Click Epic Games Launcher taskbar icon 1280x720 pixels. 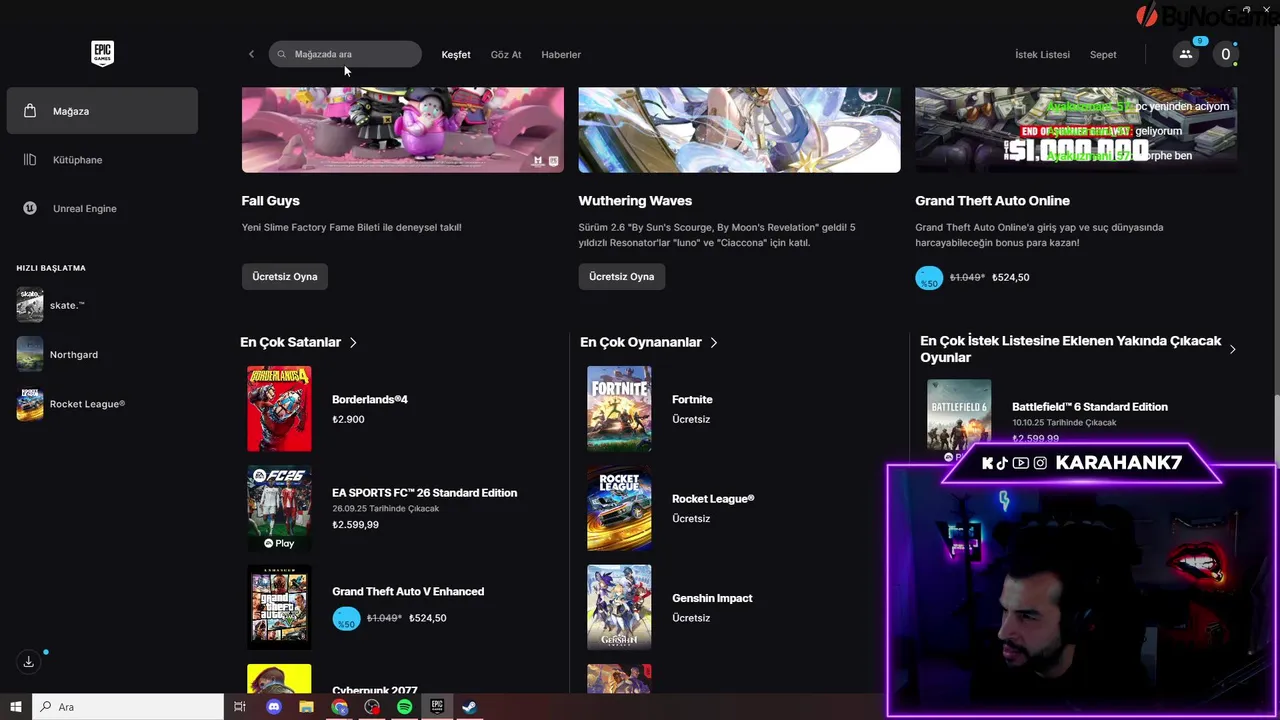pyautogui.click(x=436, y=707)
